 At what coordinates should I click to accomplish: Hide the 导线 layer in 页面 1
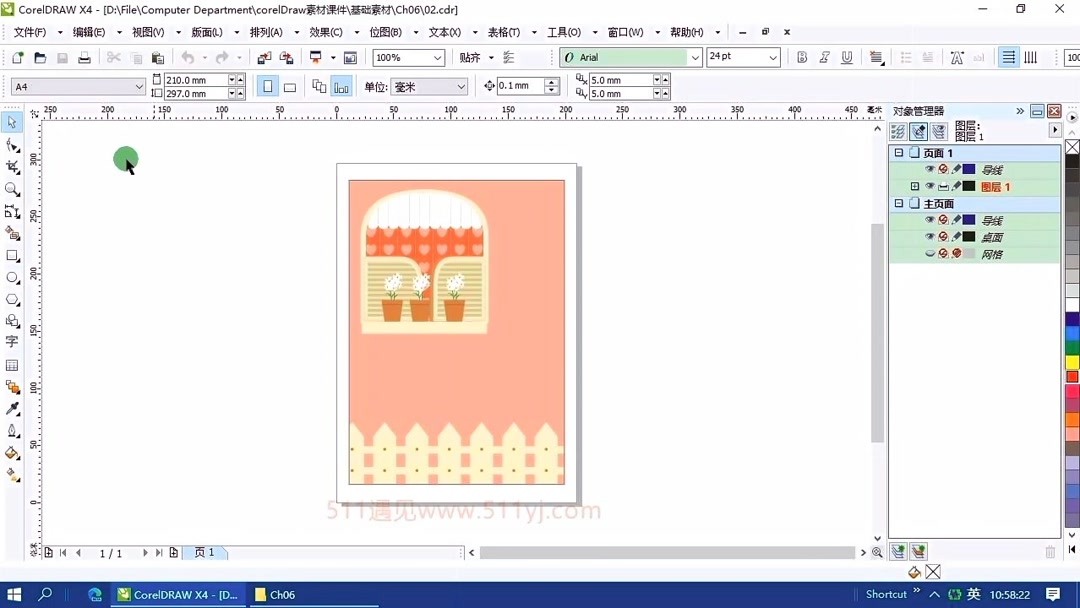(x=930, y=169)
